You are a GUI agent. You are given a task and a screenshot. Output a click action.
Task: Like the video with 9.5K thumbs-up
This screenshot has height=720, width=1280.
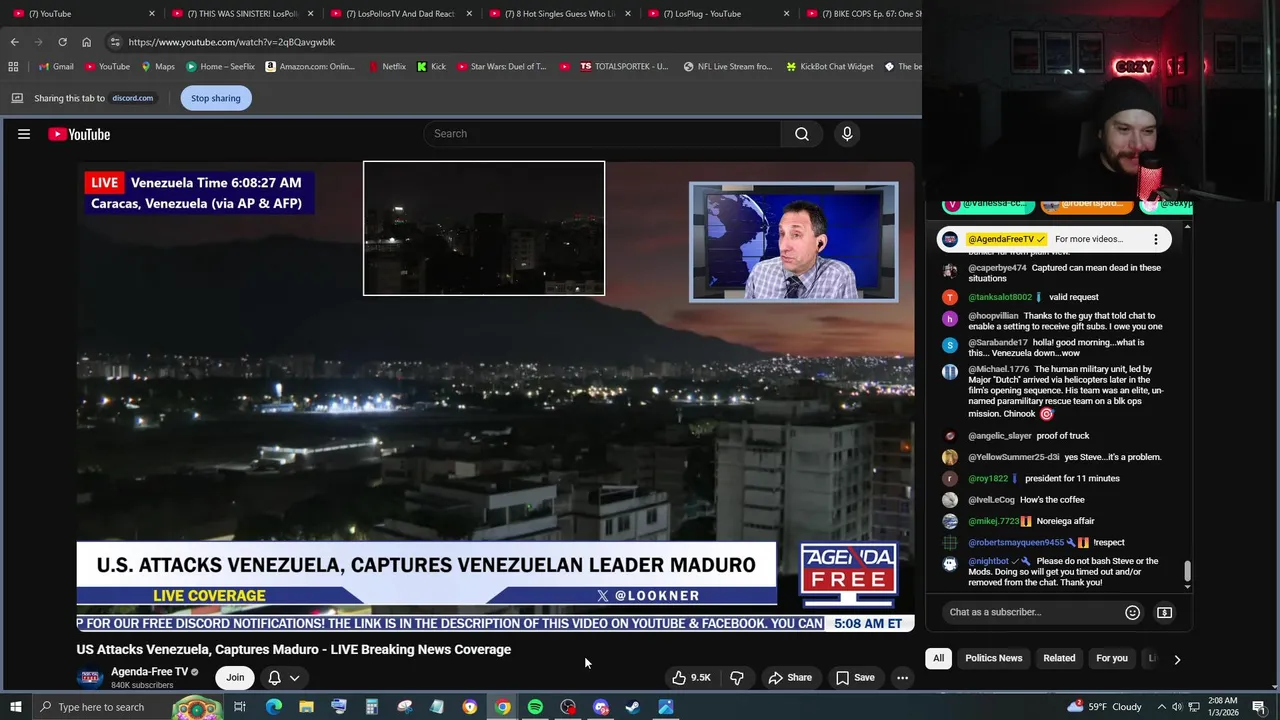pos(691,678)
